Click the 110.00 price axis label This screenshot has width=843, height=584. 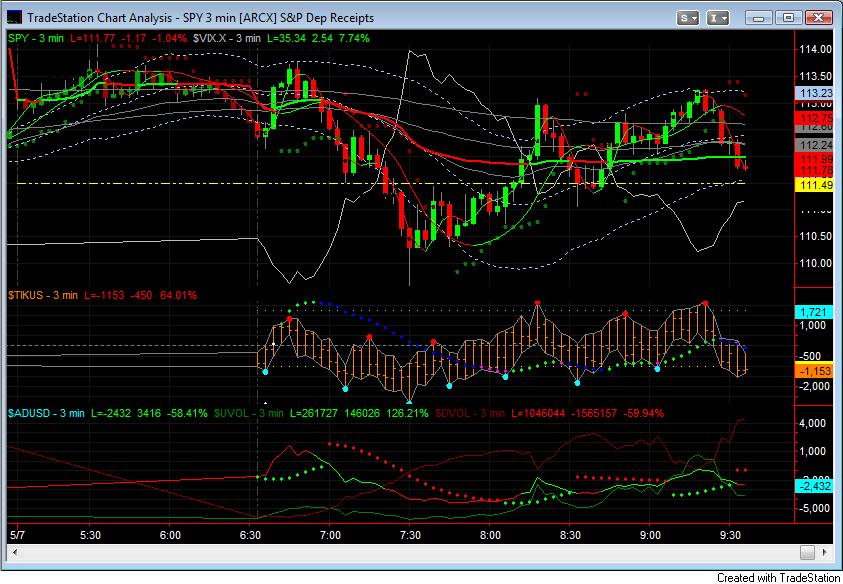816,263
